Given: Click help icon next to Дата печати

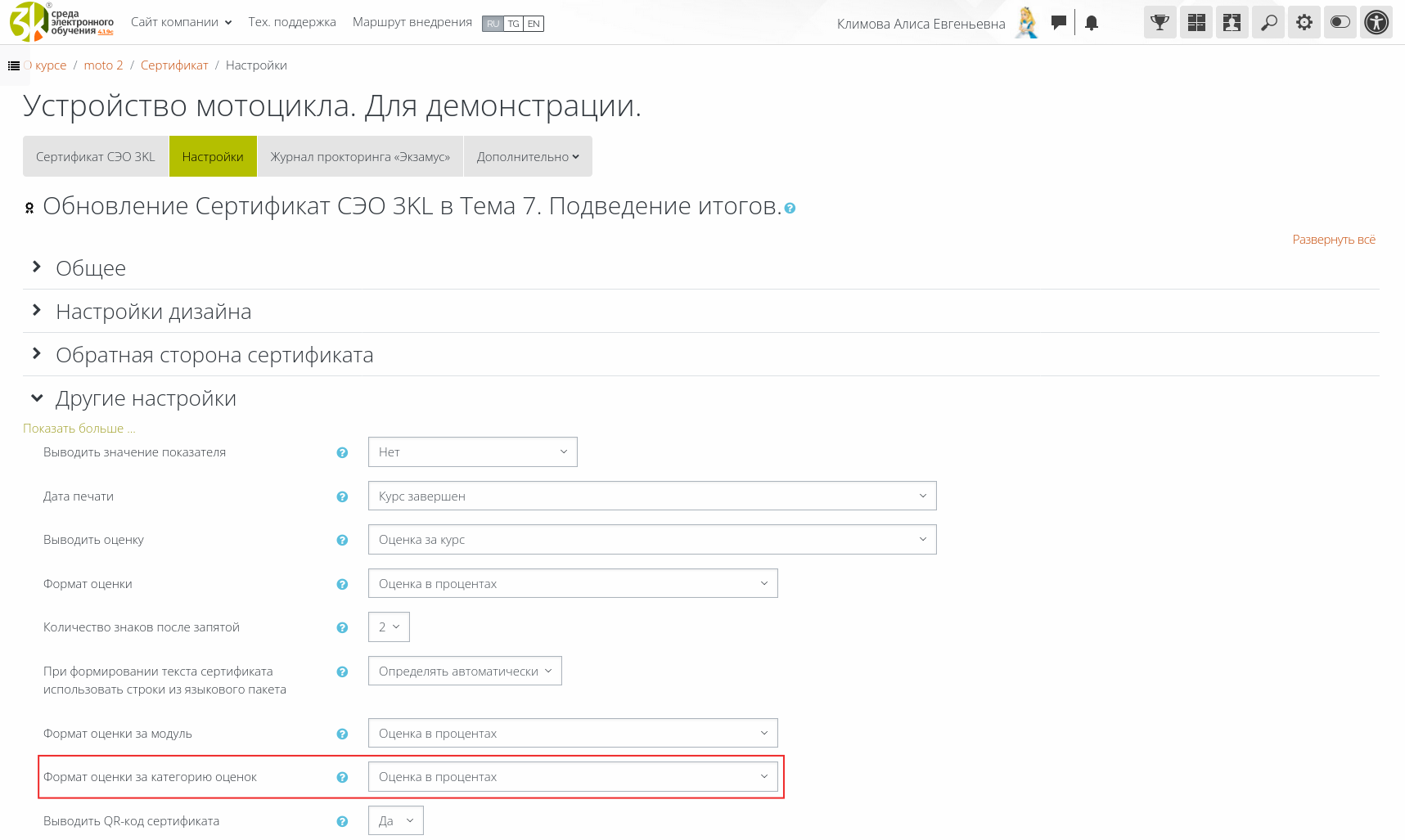Looking at the screenshot, I should click(342, 496).
